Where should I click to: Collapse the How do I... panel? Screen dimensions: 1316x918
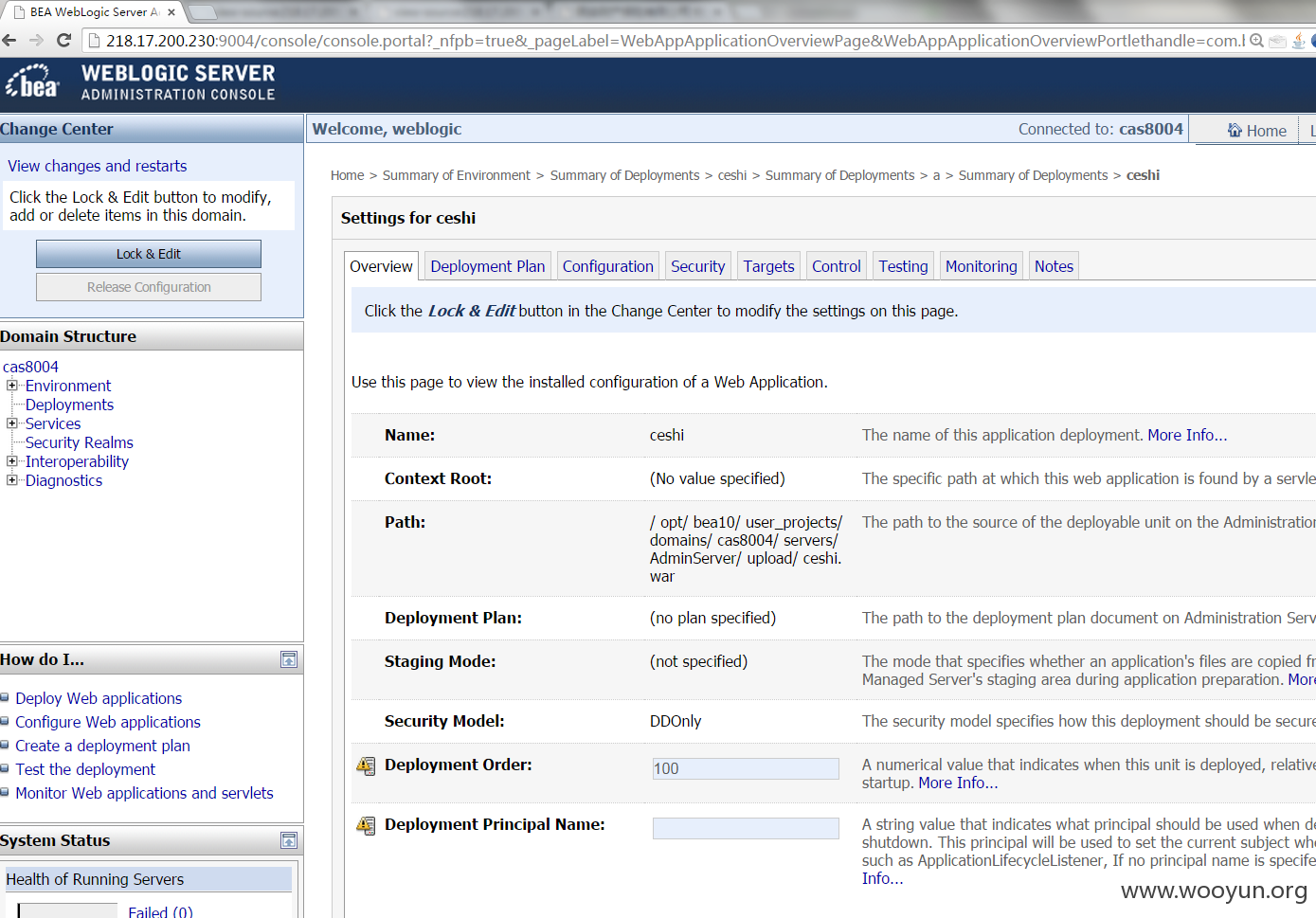[x=289, y=659]
